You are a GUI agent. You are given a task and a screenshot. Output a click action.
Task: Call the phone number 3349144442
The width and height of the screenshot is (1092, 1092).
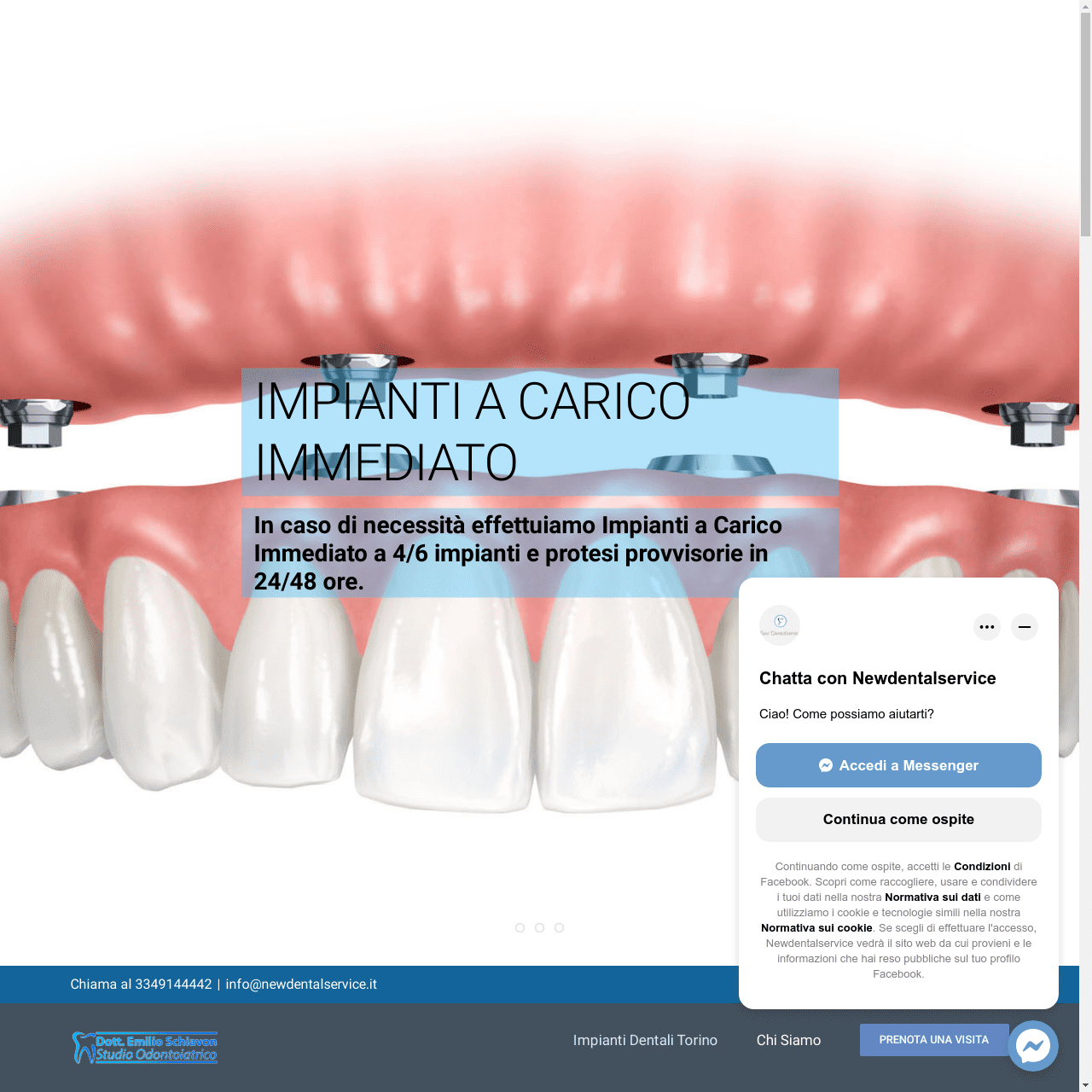tap(173, 985)
